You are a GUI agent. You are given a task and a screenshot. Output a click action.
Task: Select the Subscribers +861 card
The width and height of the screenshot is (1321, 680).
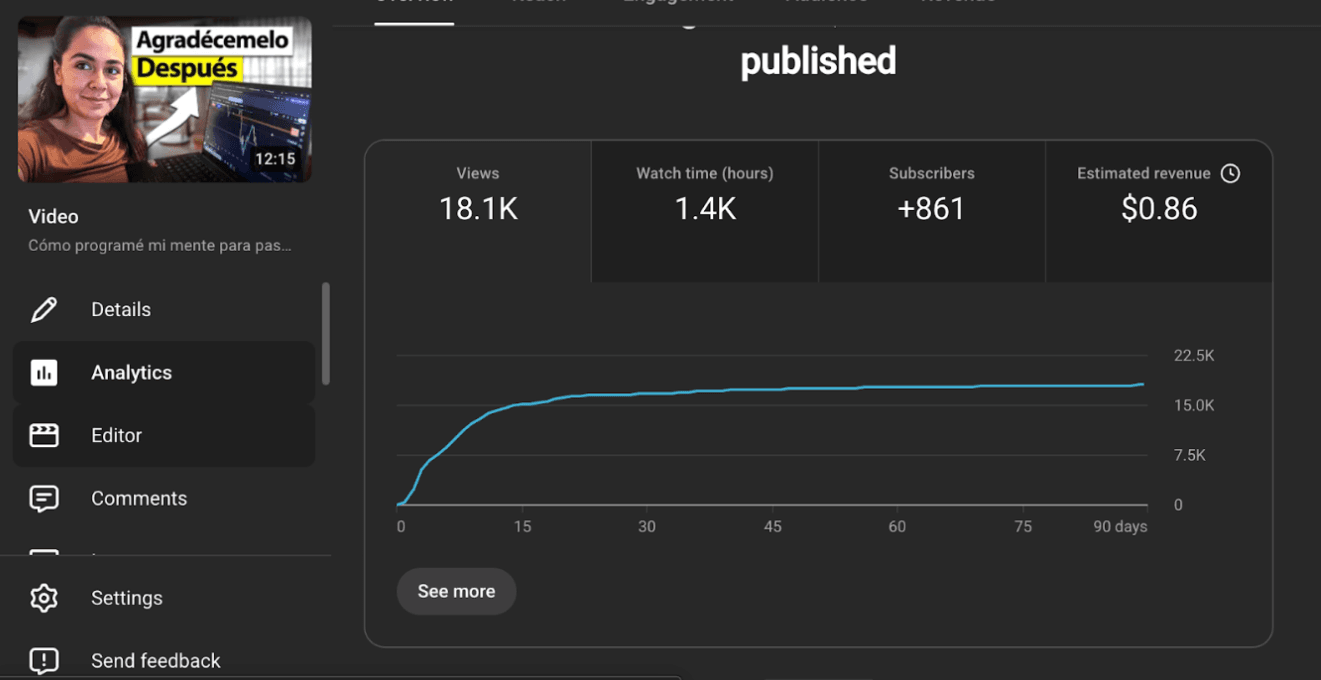coord(931,211)
